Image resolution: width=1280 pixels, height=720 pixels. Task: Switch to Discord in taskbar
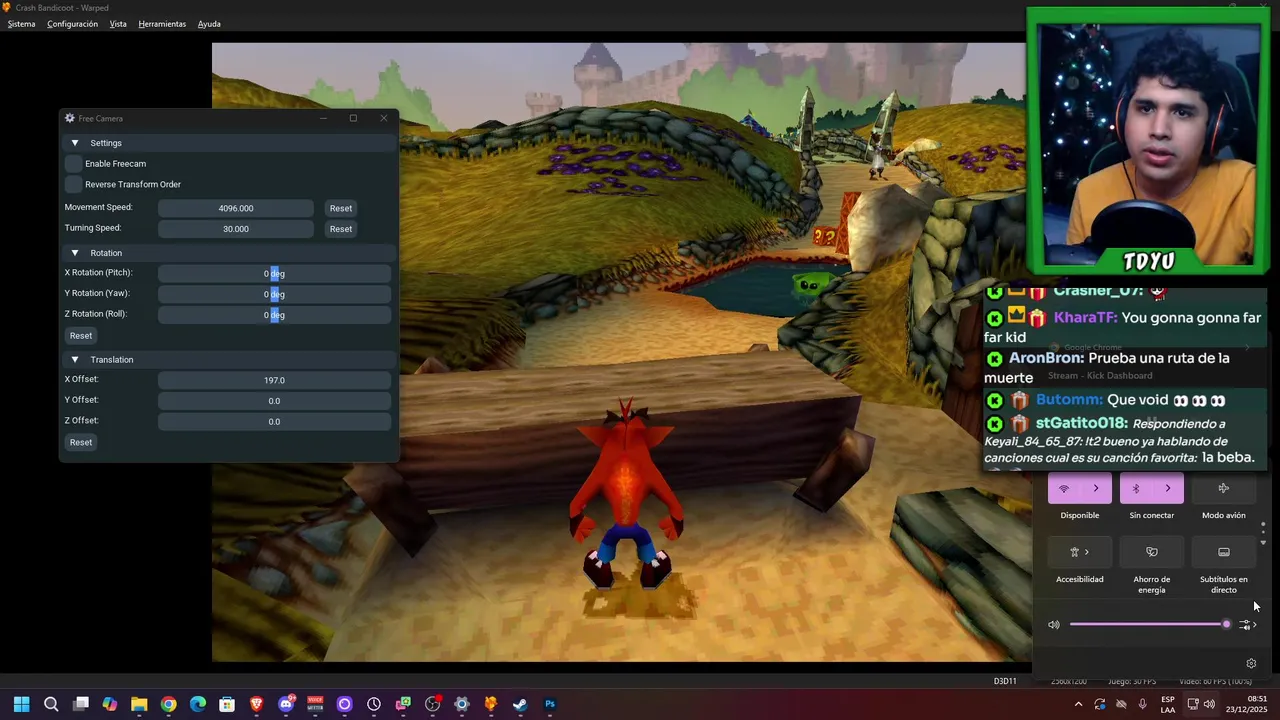point(286,704)
